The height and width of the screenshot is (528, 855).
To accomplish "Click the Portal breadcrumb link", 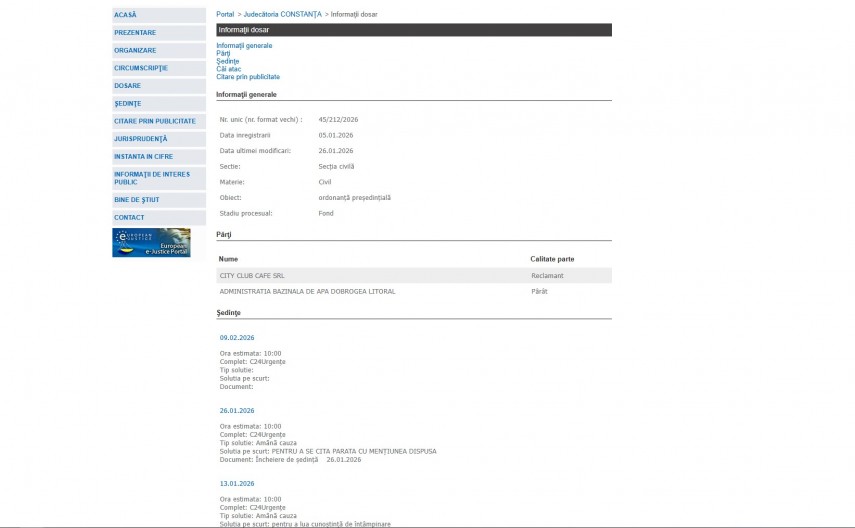I will [x=225, y=15].
